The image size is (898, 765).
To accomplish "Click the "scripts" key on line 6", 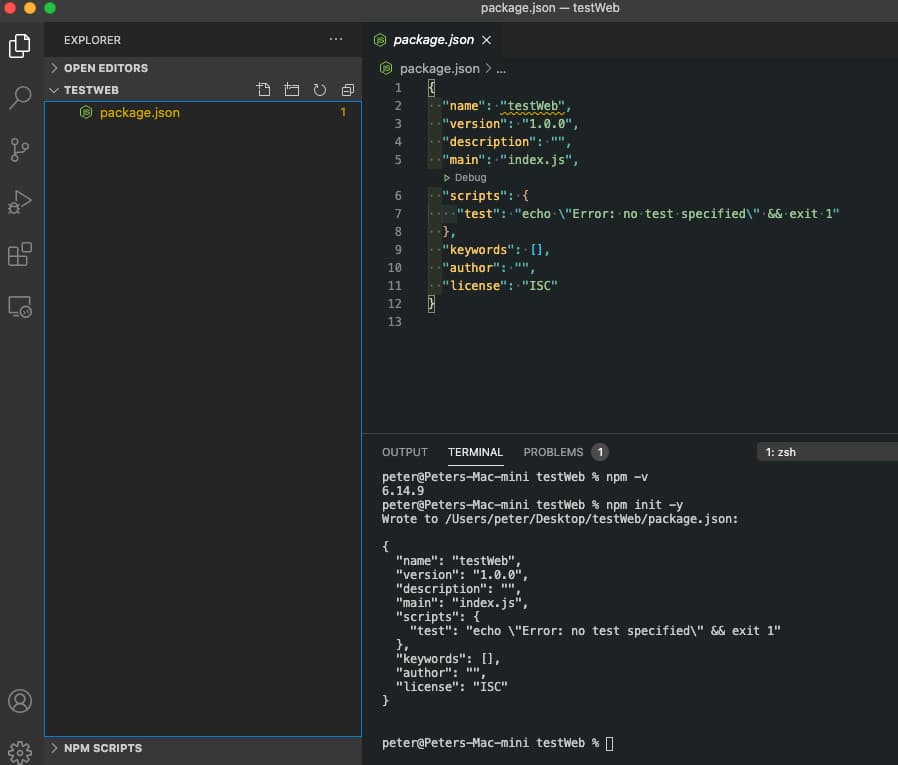I will pyautogui.click(x=474, y=196).
